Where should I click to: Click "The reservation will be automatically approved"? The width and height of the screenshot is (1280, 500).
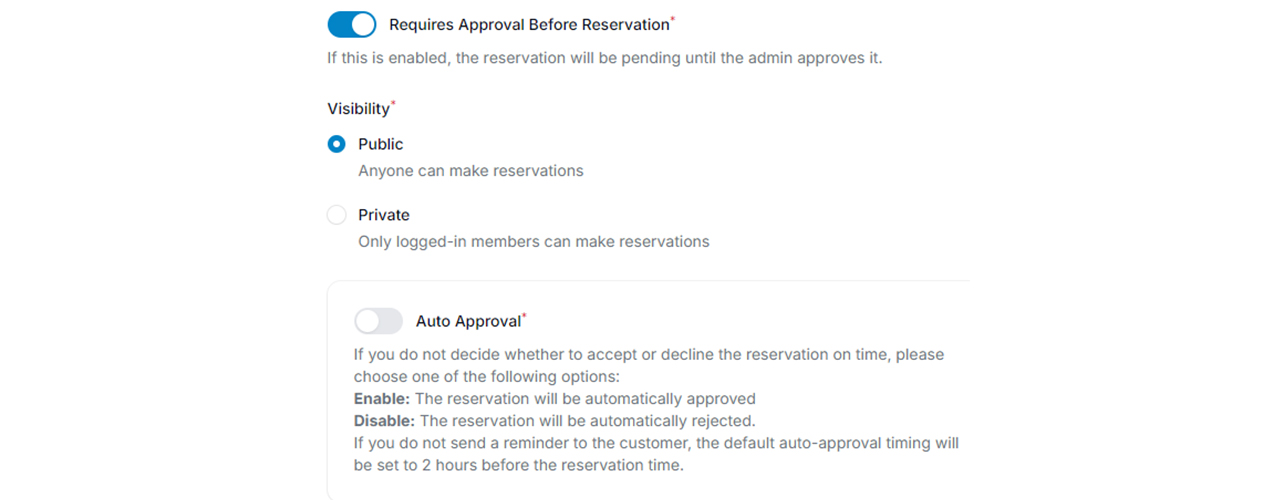click(585, 398)
